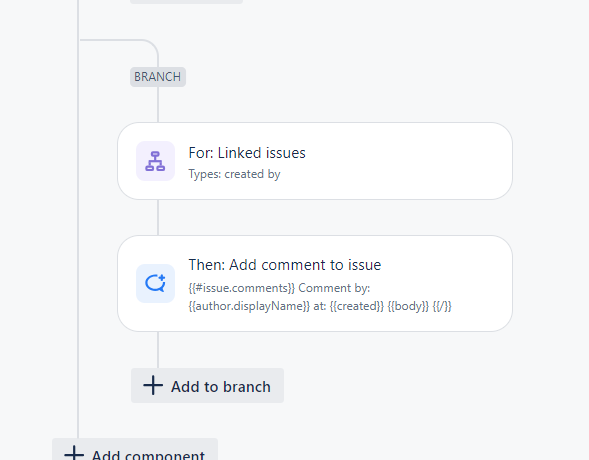
Task: Click the connector line below the BRANCH label
Action: click(158, 104)
